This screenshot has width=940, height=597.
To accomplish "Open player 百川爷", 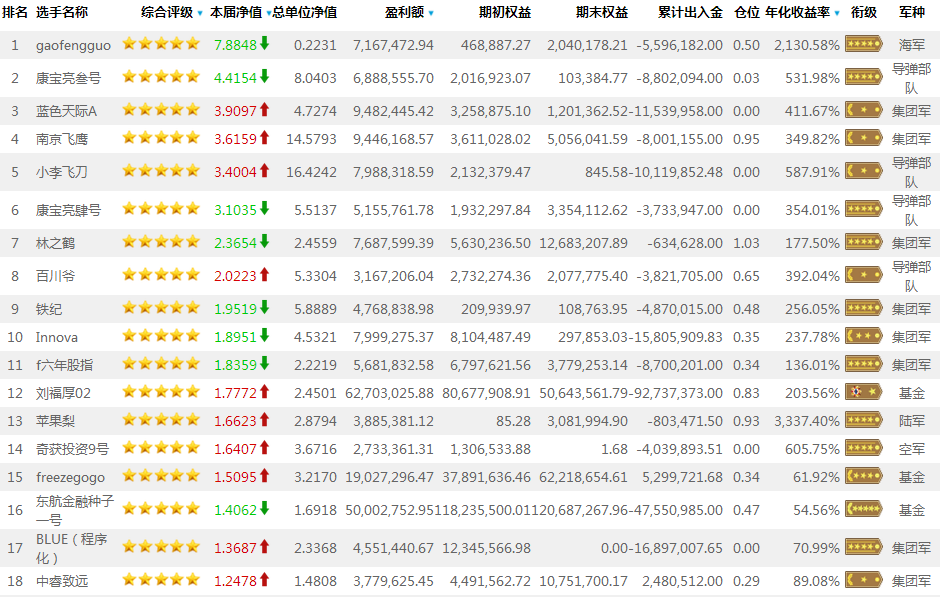I will coord(55,276).
